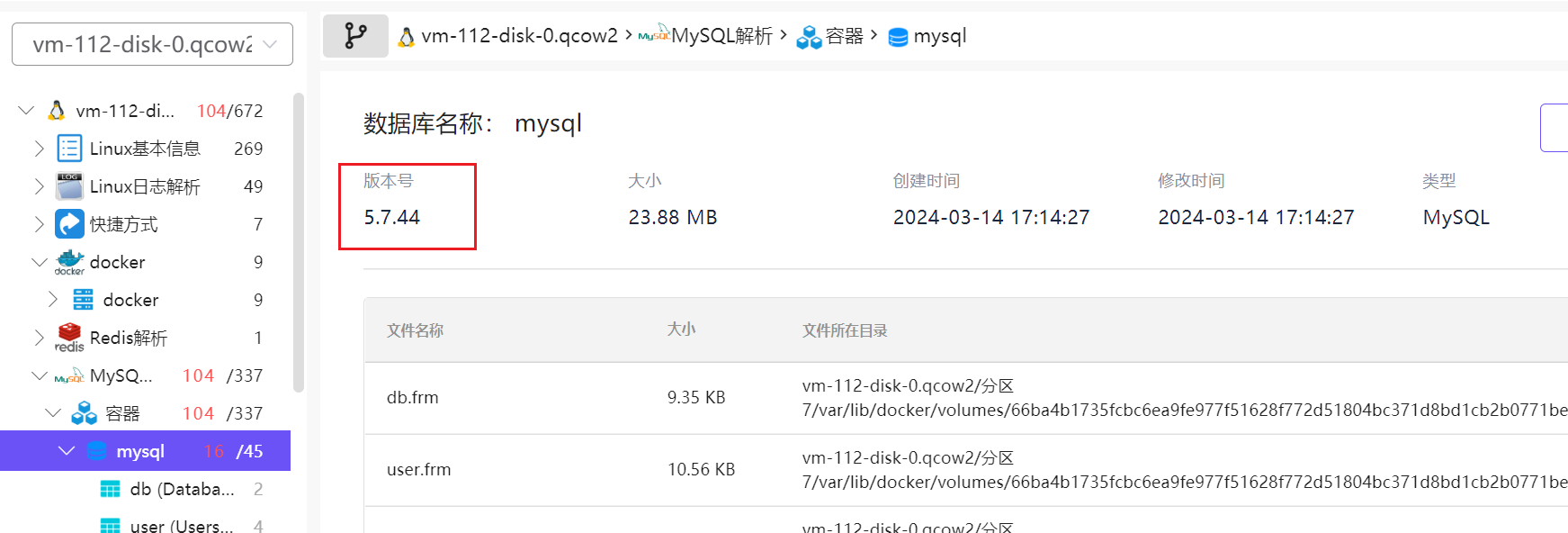The width and height of the screenshot is (1568, 533).
Task: Click the 快捷方式 shortcut icon
Action: tap(69, 224)
